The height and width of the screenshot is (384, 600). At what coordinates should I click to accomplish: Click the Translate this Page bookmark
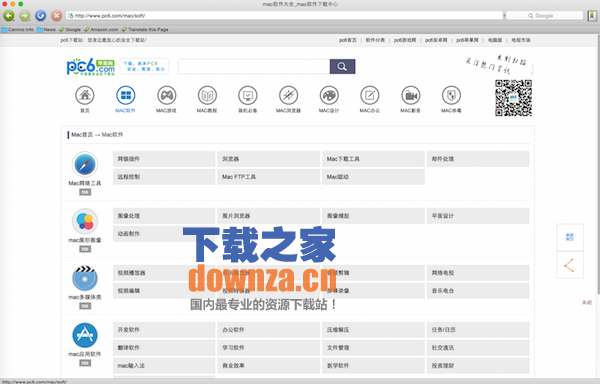(145, 29)
